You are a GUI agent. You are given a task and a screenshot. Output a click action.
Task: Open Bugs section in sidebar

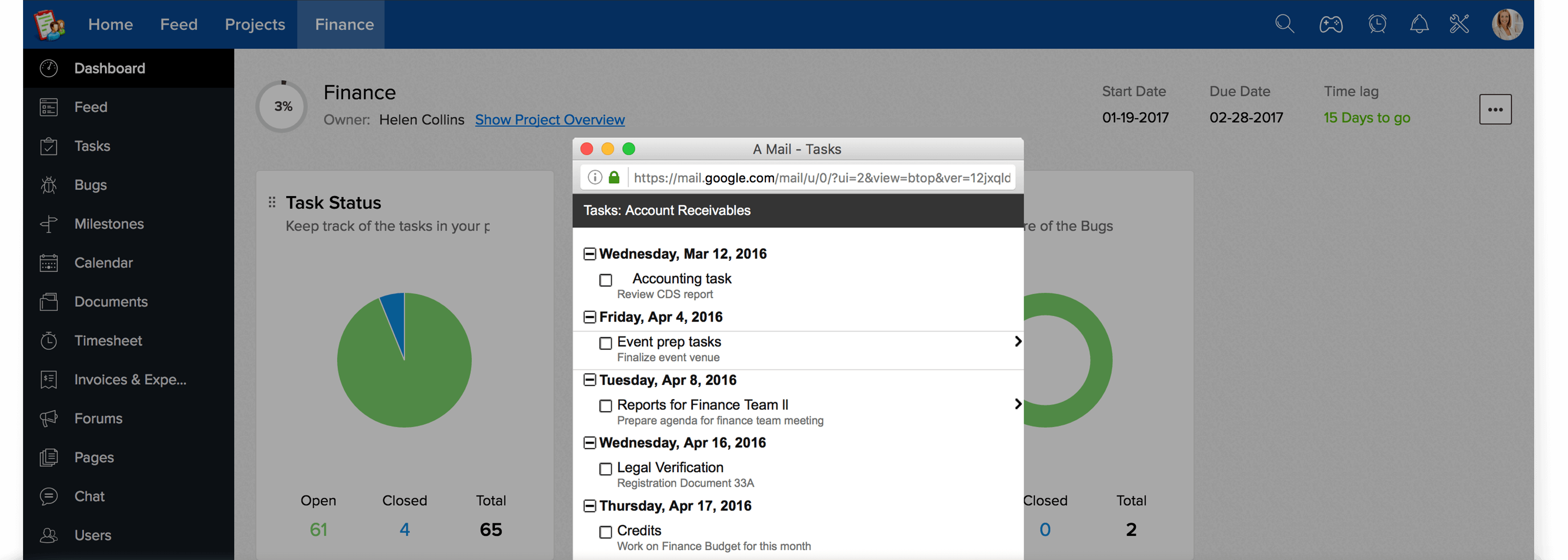pos(89,184)
